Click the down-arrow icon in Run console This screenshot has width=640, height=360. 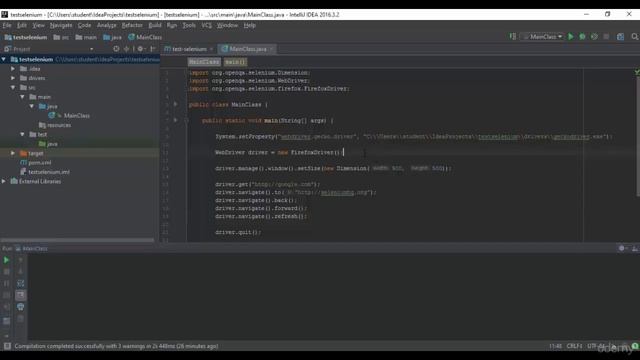(21, 272)
